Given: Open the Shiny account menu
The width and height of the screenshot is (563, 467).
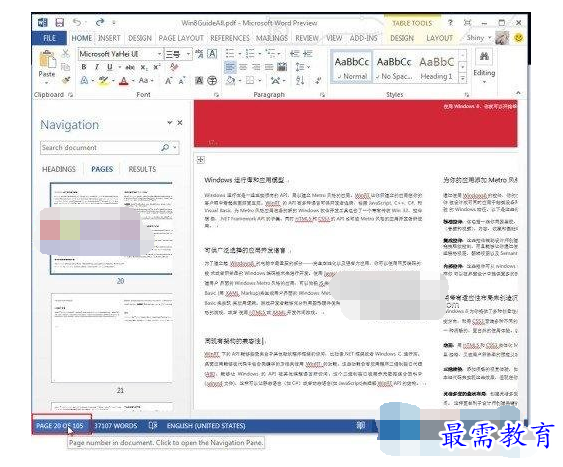Looking at the screenshot, I should (479, 38).
